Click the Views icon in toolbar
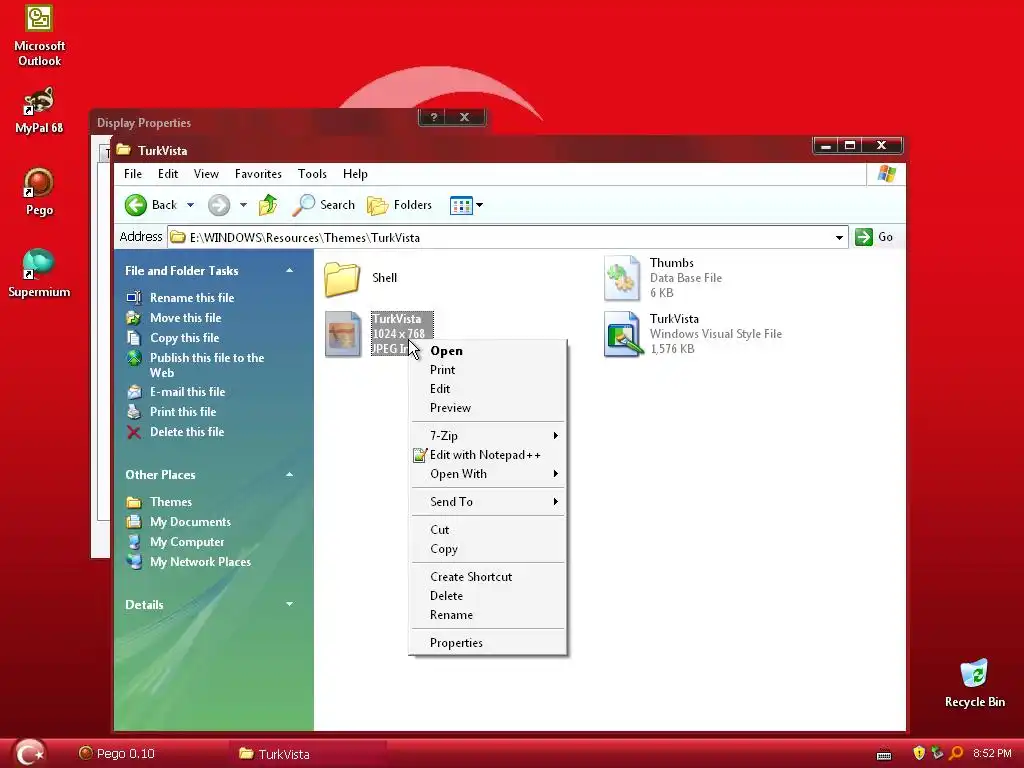 [x=461, y=205]
